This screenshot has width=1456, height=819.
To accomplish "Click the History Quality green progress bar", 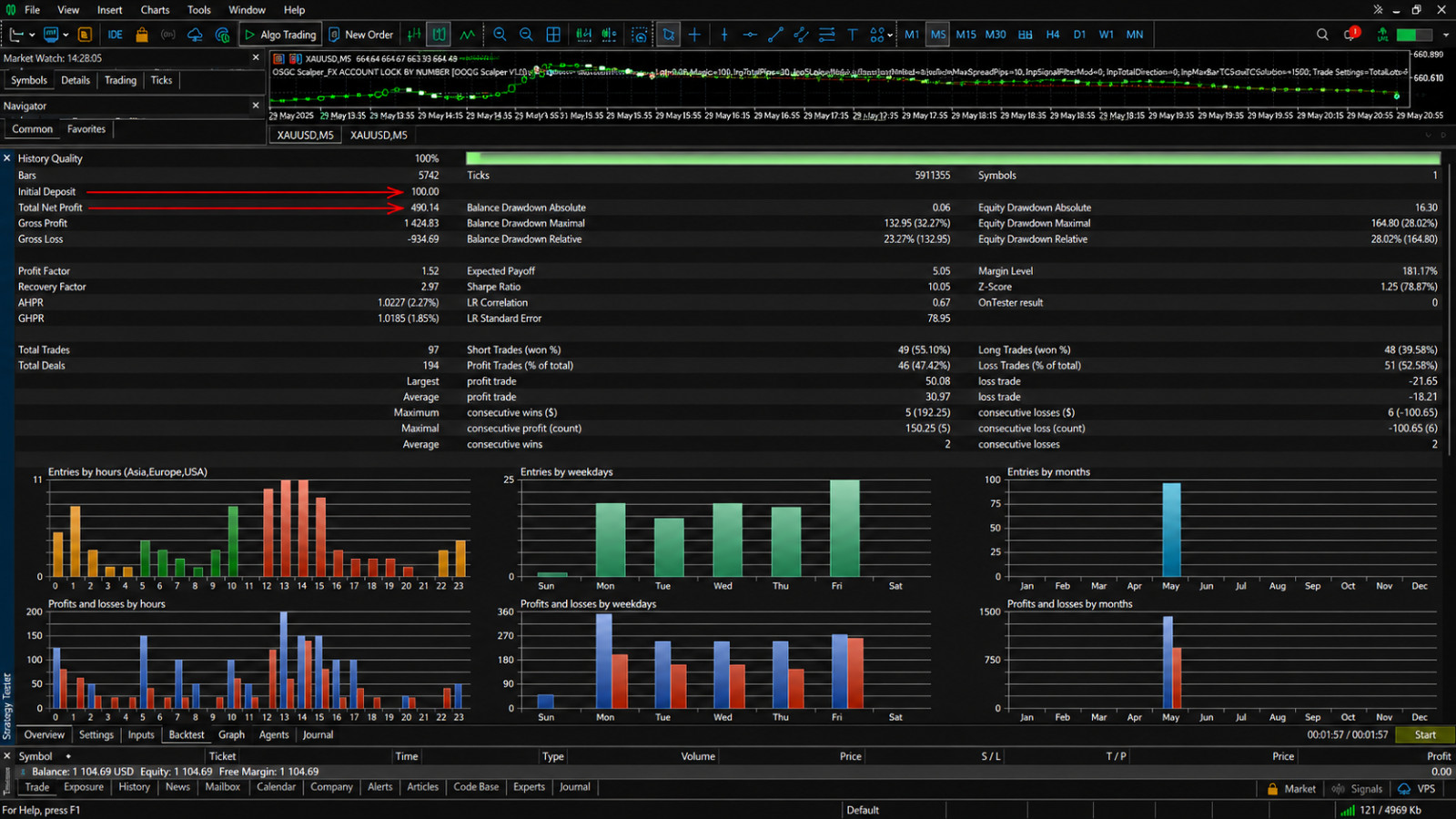I will (952, 158).
